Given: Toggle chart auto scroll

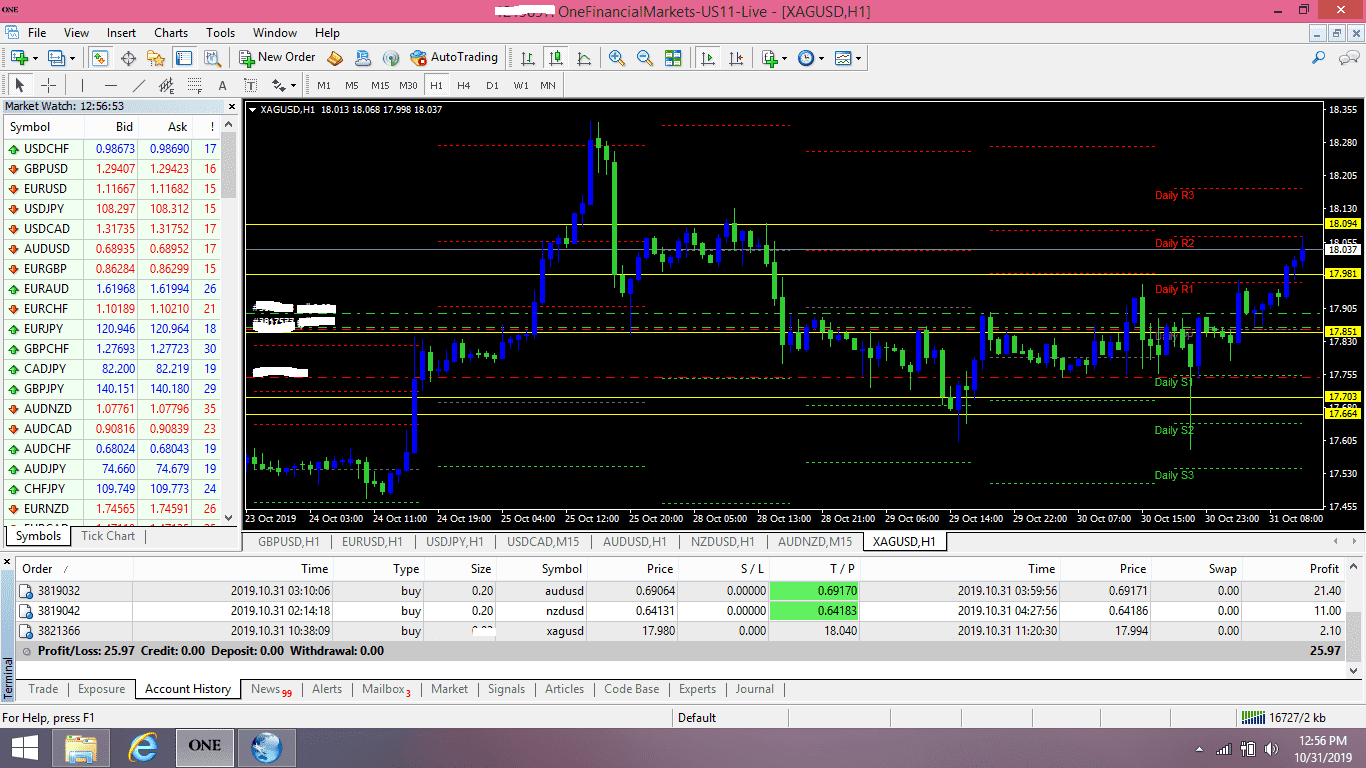Looking at the screenshot, I should (x=708, y=58).
